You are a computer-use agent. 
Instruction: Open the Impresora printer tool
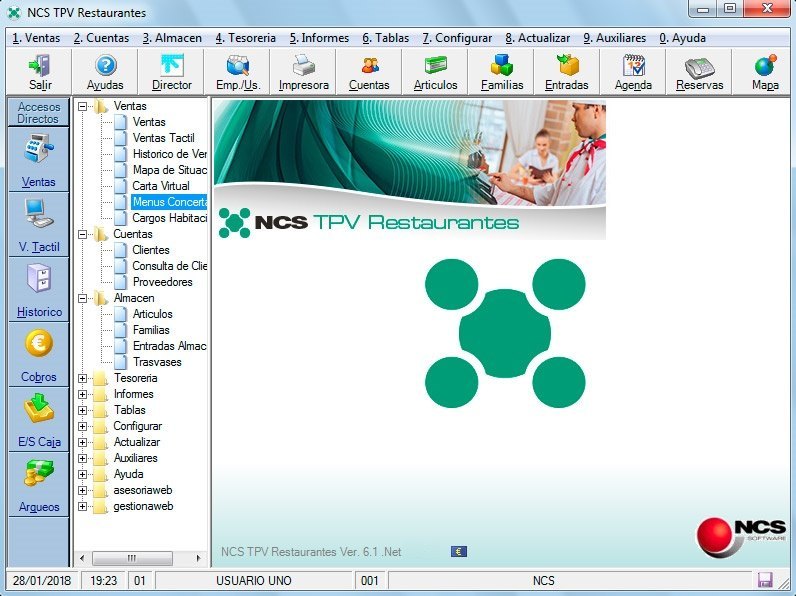[x=303, y=72]
